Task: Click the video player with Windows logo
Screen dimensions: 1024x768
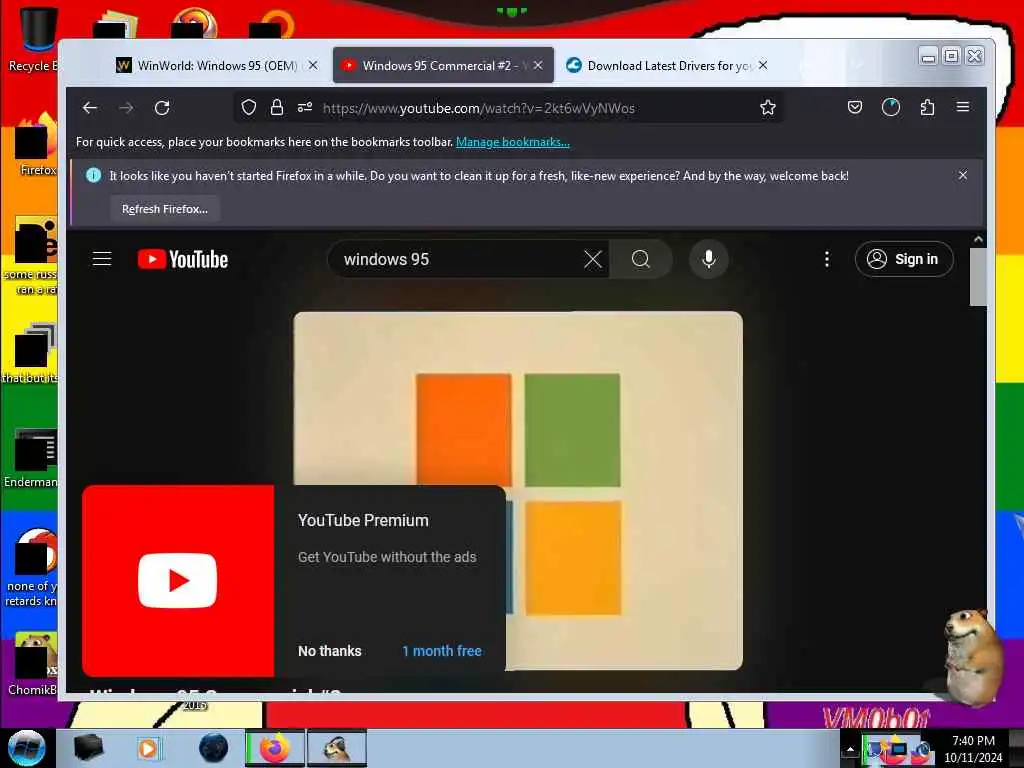Action: pyautogui.click(x=518, y=490)
